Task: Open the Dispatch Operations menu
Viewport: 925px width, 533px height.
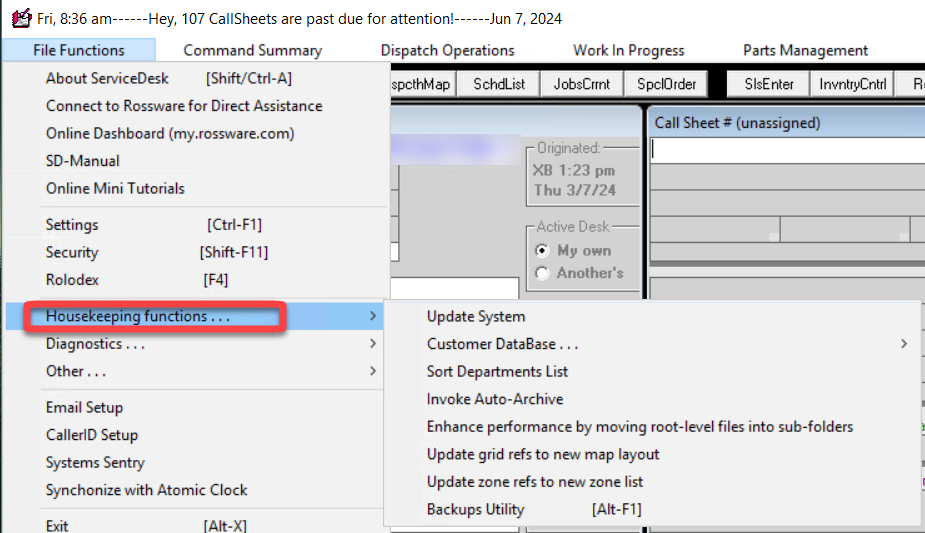Action: click(x=447, y=50)
